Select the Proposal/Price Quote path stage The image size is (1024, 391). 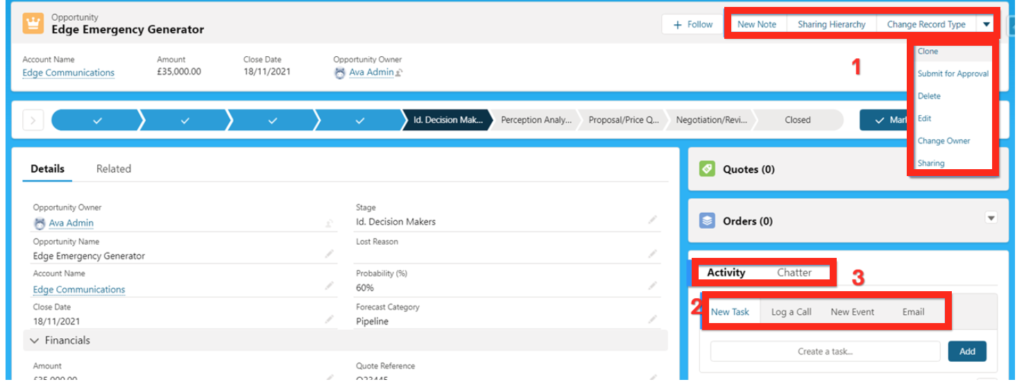tap(624, 120)
